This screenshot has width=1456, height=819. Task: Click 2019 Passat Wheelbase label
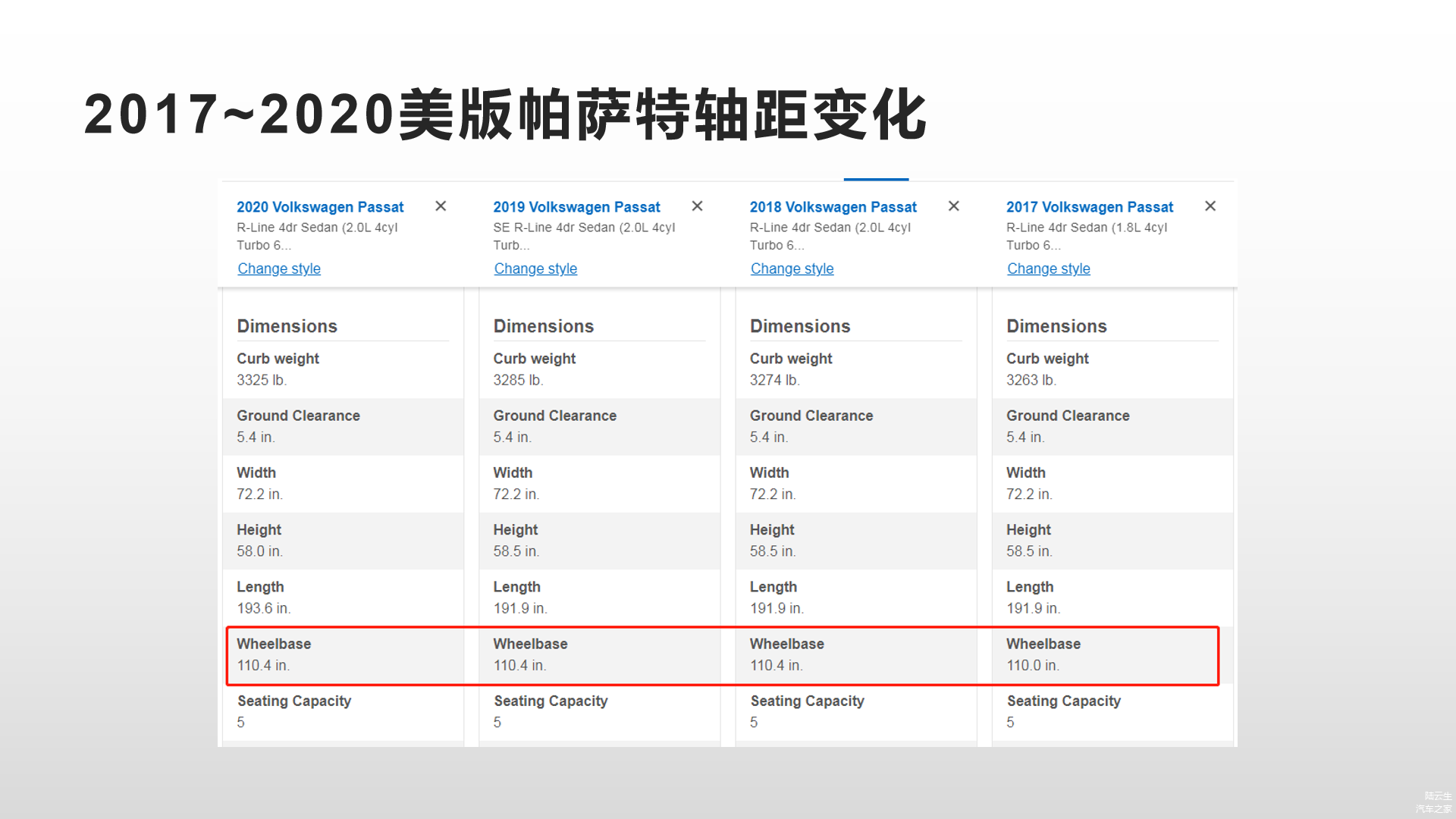(x=530, y=644)
